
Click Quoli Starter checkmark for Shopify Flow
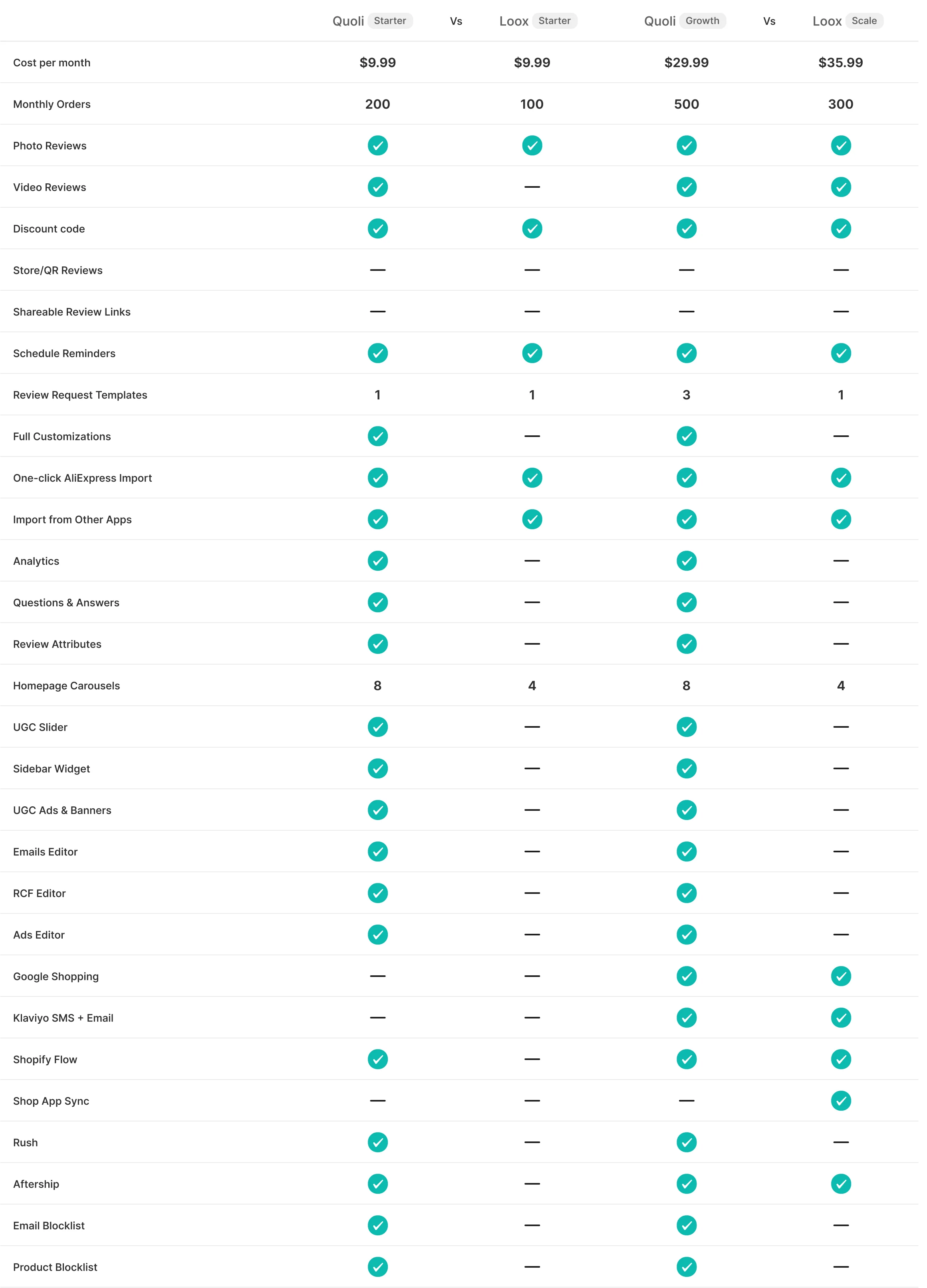point(378,1059)
